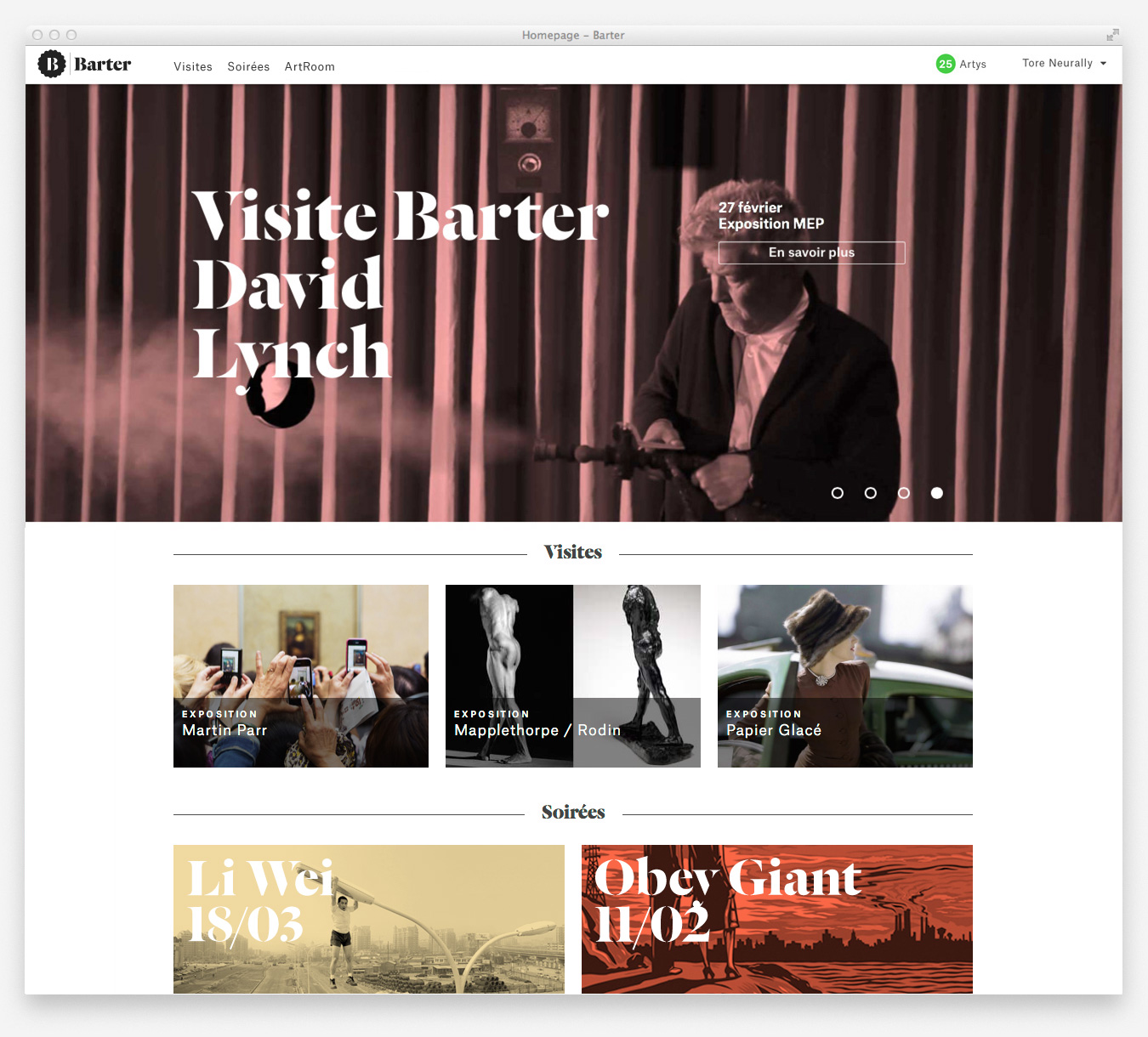Go to the ArtRoom navigation item
This screenshot has height=1037, width=1148.
310,66
